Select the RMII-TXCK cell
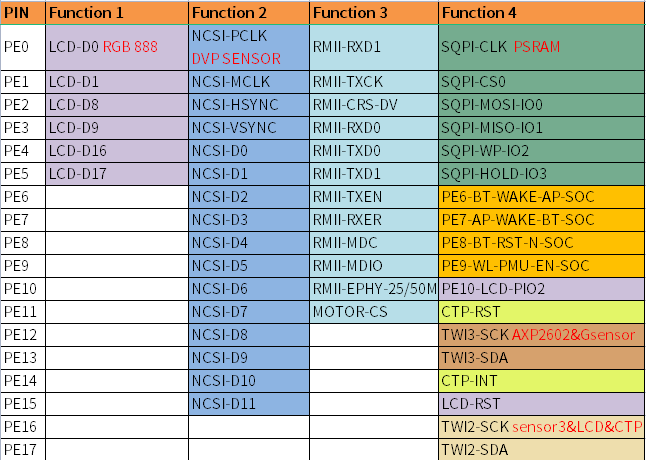This screenshot has height=460, width=646. 373,81
